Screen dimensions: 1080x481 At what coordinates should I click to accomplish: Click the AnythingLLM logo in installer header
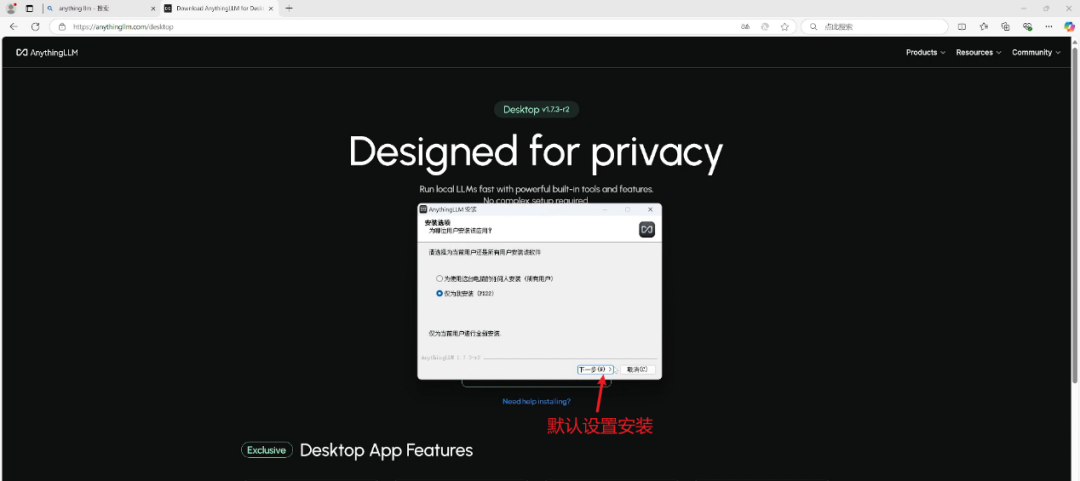click(x=646, y=229)
